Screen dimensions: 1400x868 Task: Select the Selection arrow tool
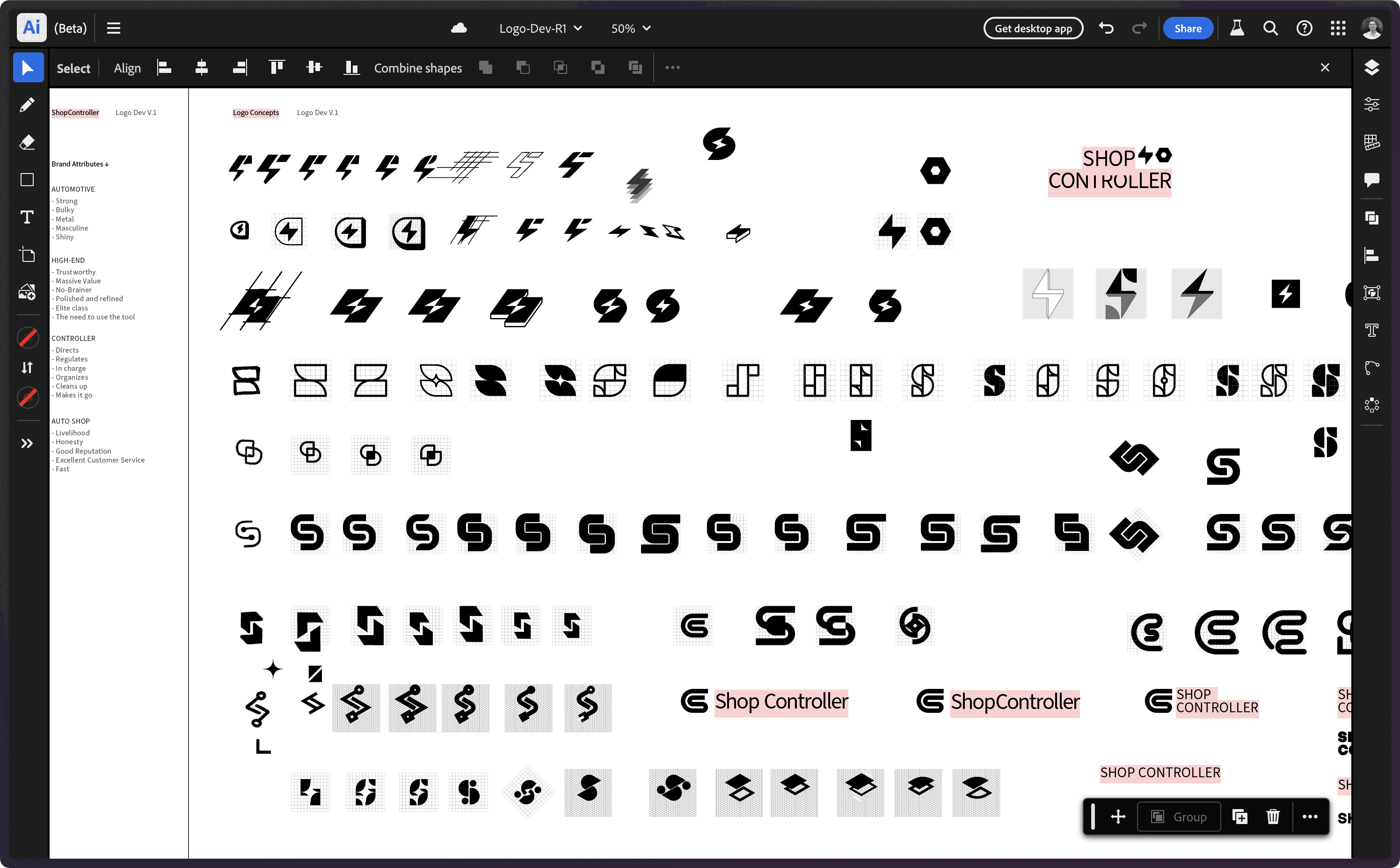pyautogui.click(x=28, y=68)
